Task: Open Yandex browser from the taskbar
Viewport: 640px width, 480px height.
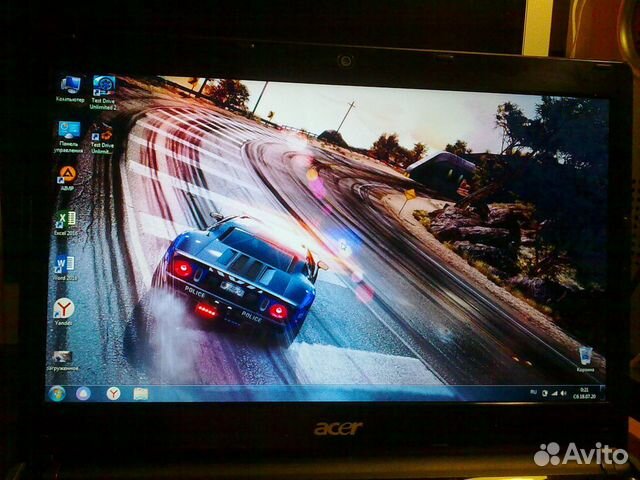Action: point(113,393)
